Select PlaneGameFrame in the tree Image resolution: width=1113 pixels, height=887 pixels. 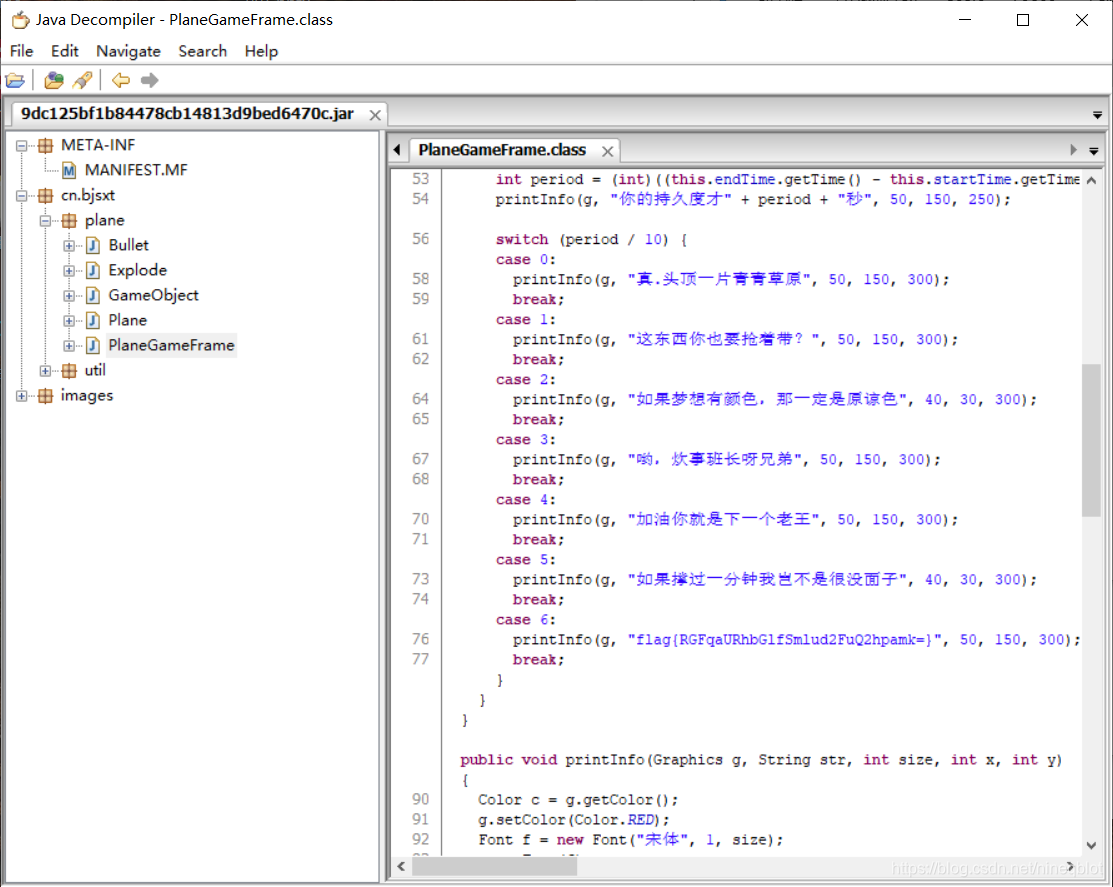[171, 346]
